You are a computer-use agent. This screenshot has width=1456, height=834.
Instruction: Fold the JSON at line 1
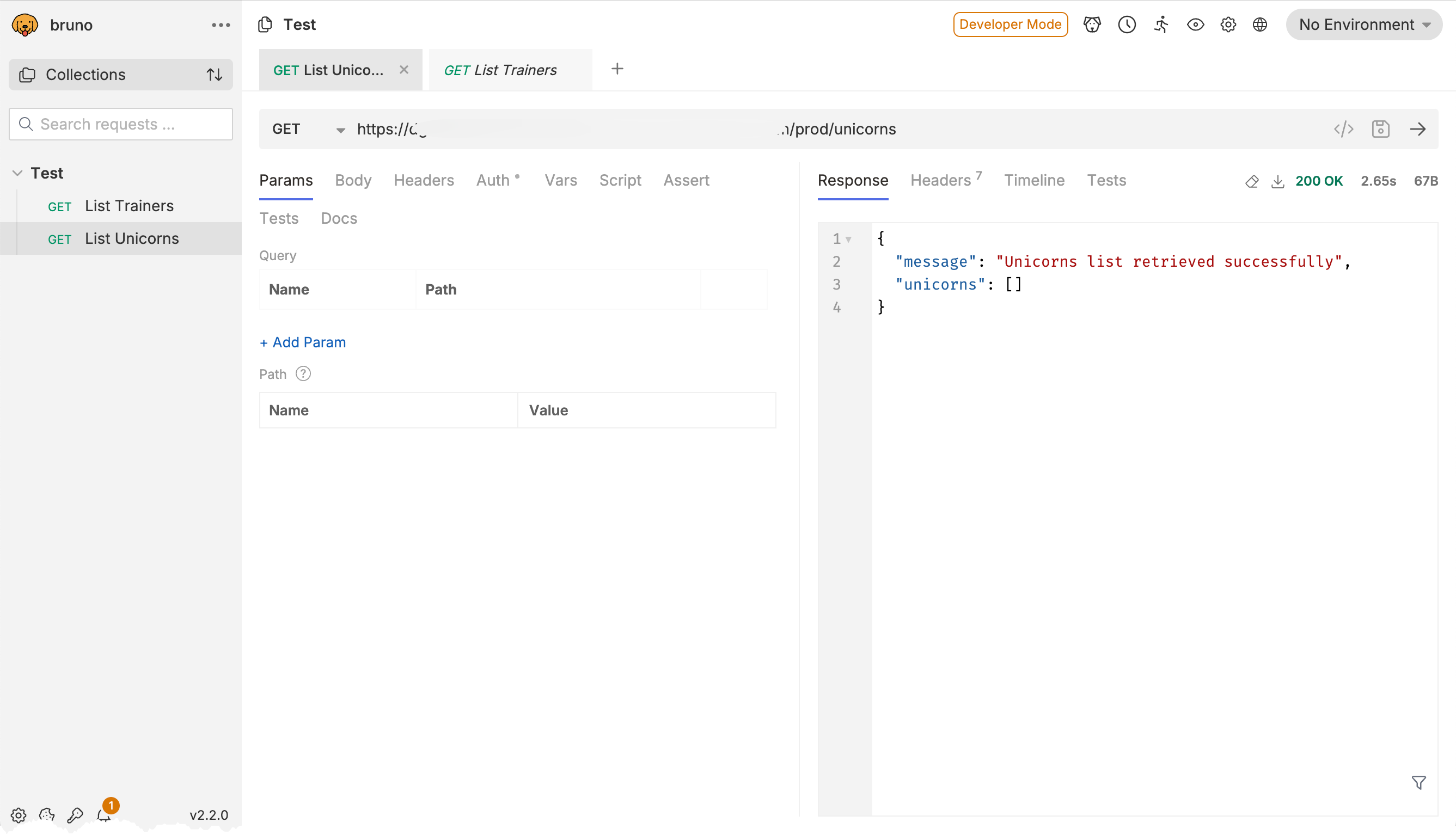(848, 239)
